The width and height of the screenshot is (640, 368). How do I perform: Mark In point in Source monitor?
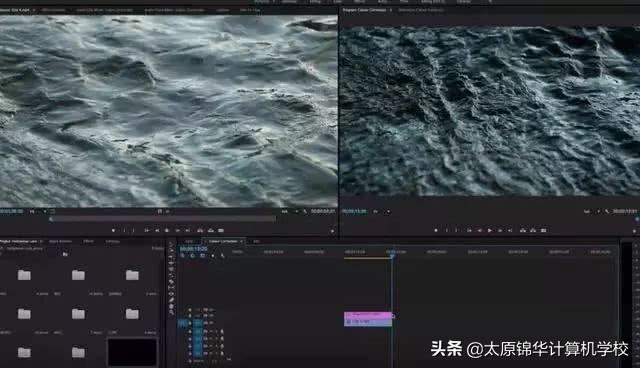124,231
